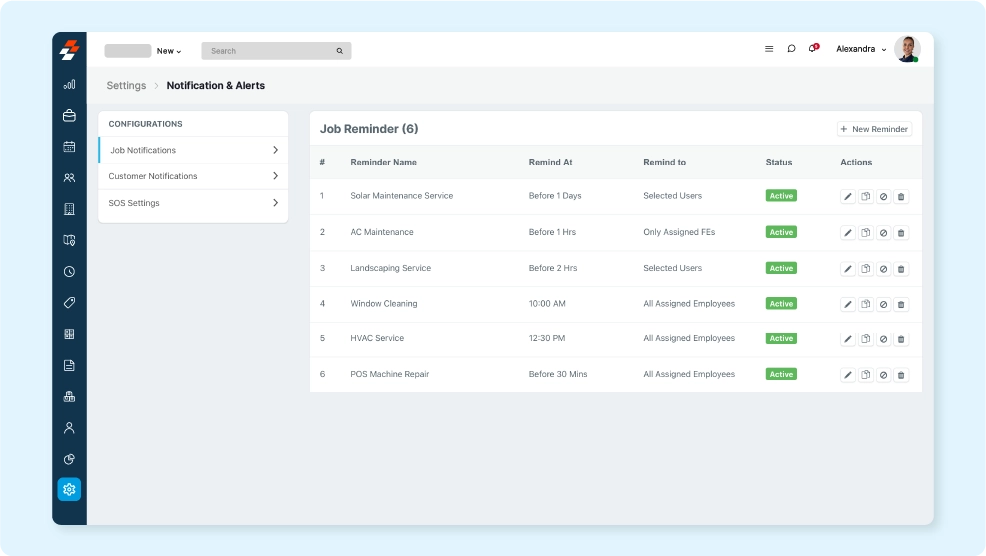Copy the Landscaping Service reminder
The width and height of the screenshot is (986, 556).
866,269
